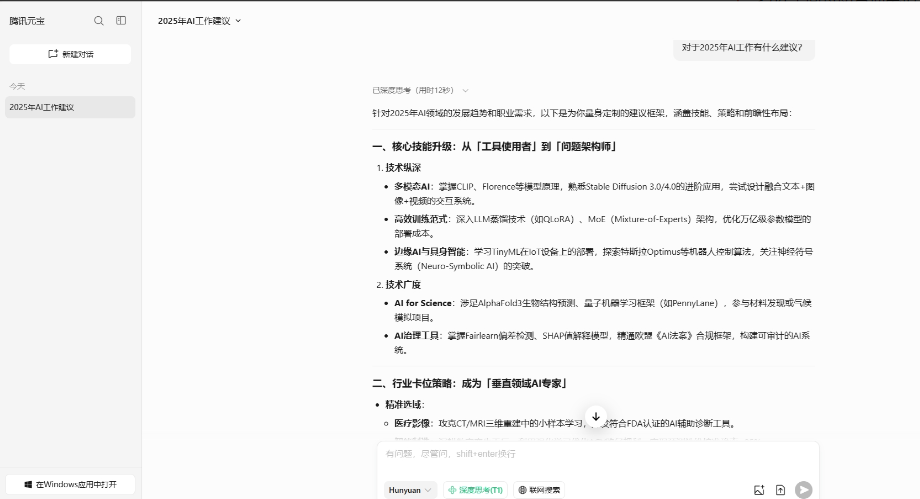Open the Hunyuan model dropdown
Image resolution: width=920 pixels, height=499 pixels.
point(410,490)
